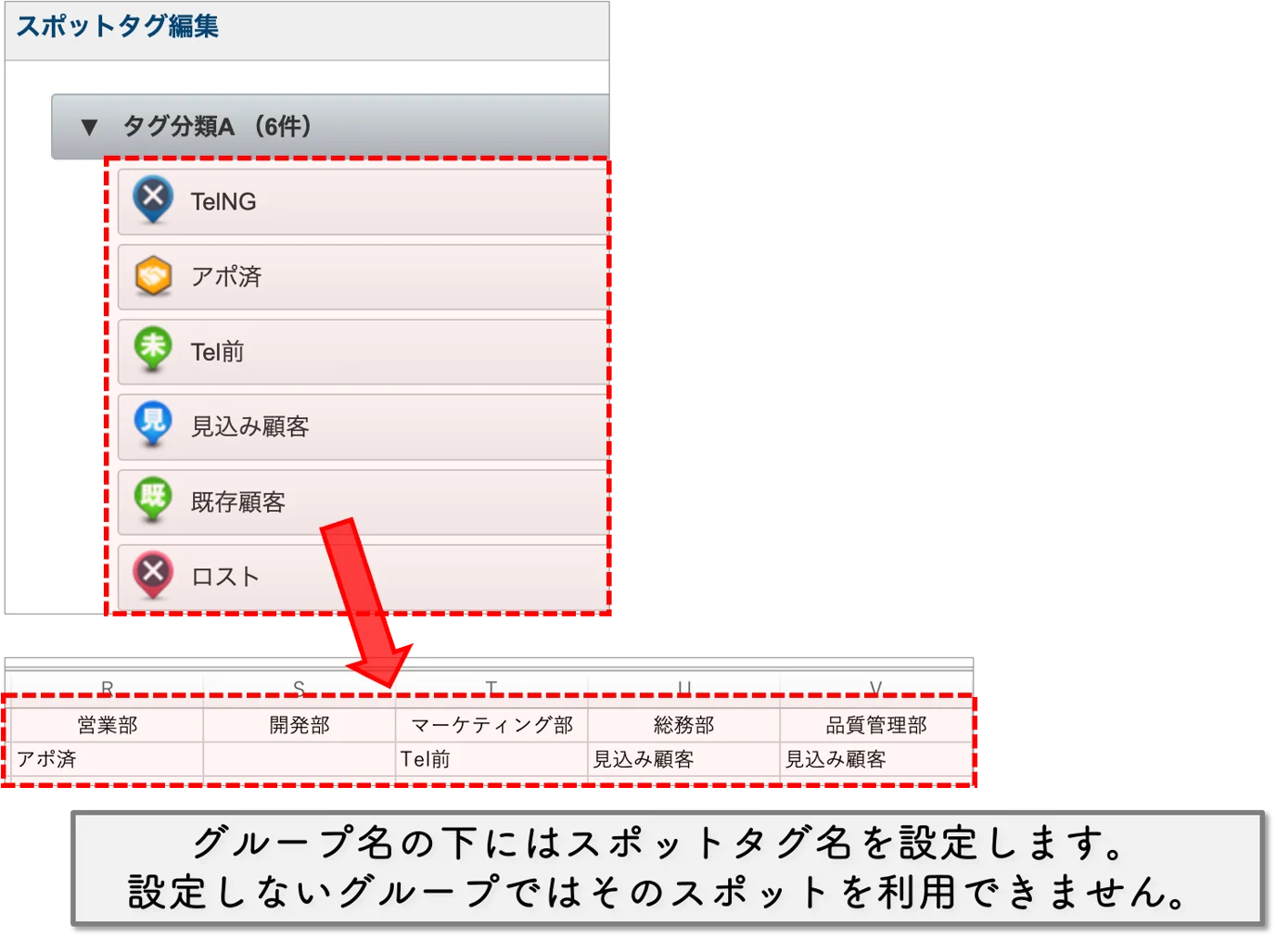
Task: Select the 営業部 header cell
Action: 107,725
